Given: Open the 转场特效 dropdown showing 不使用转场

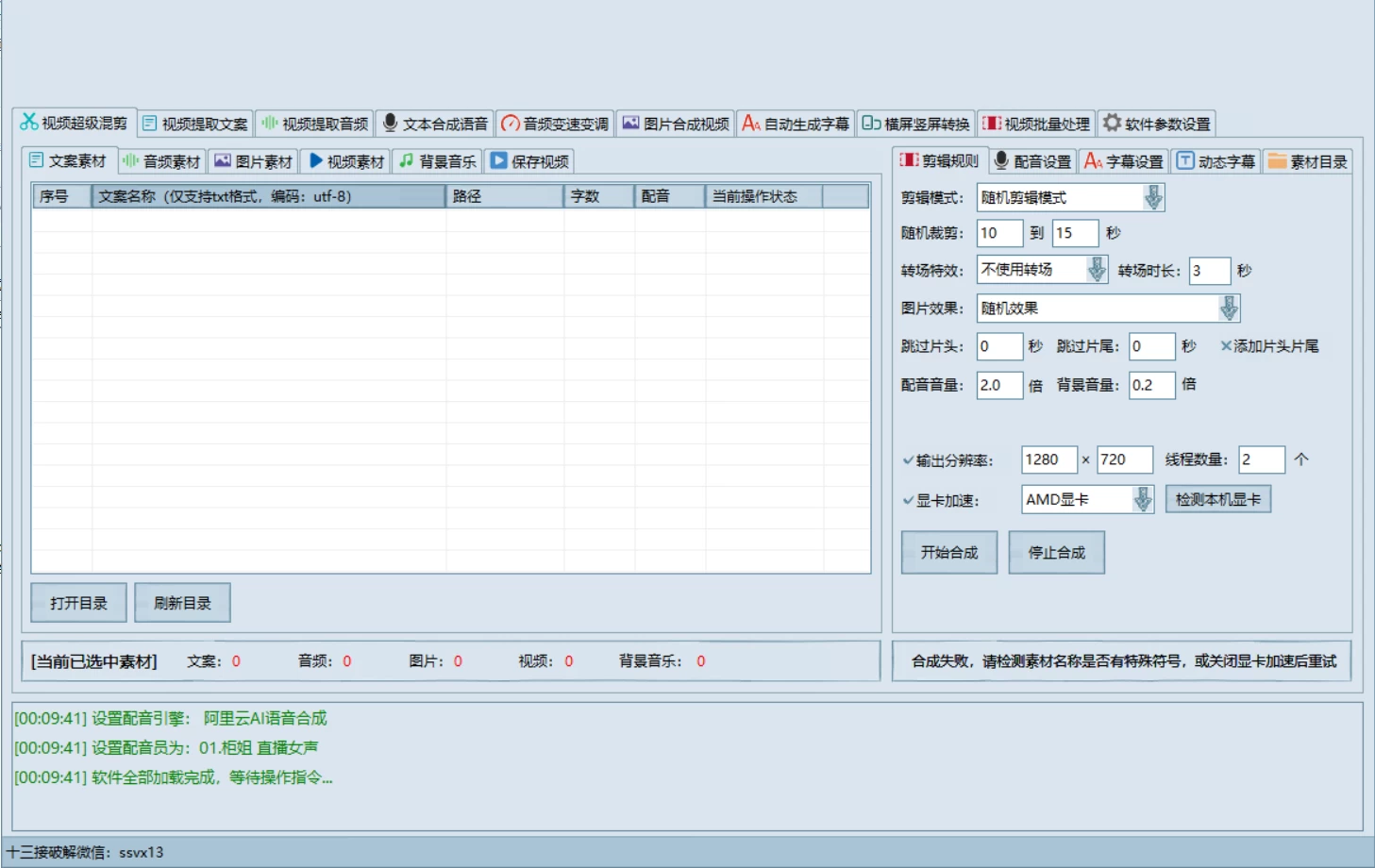Looking at the screenshot, I should tap(1095, 271).
